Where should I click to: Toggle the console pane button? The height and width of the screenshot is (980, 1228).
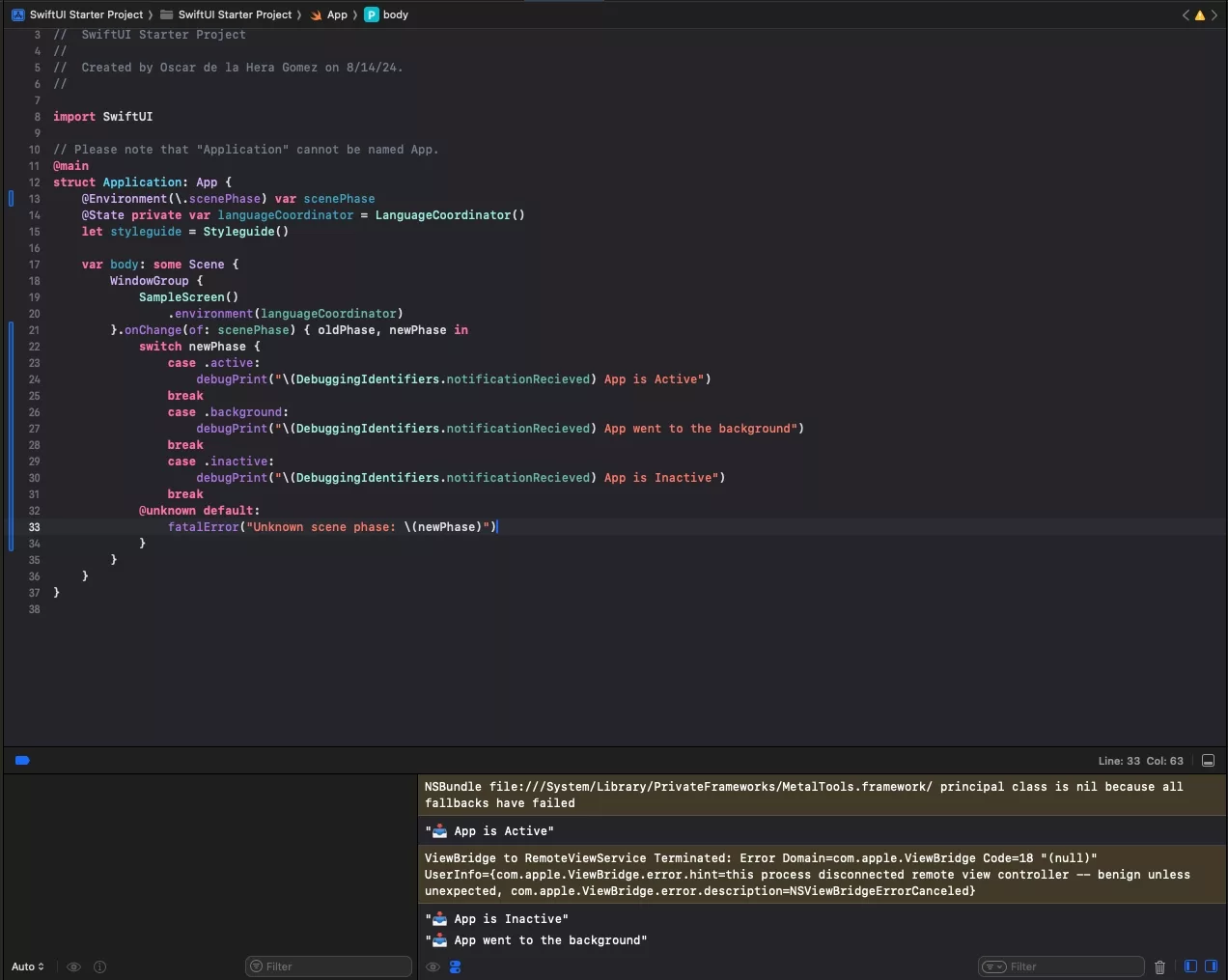pos(1211,966)
